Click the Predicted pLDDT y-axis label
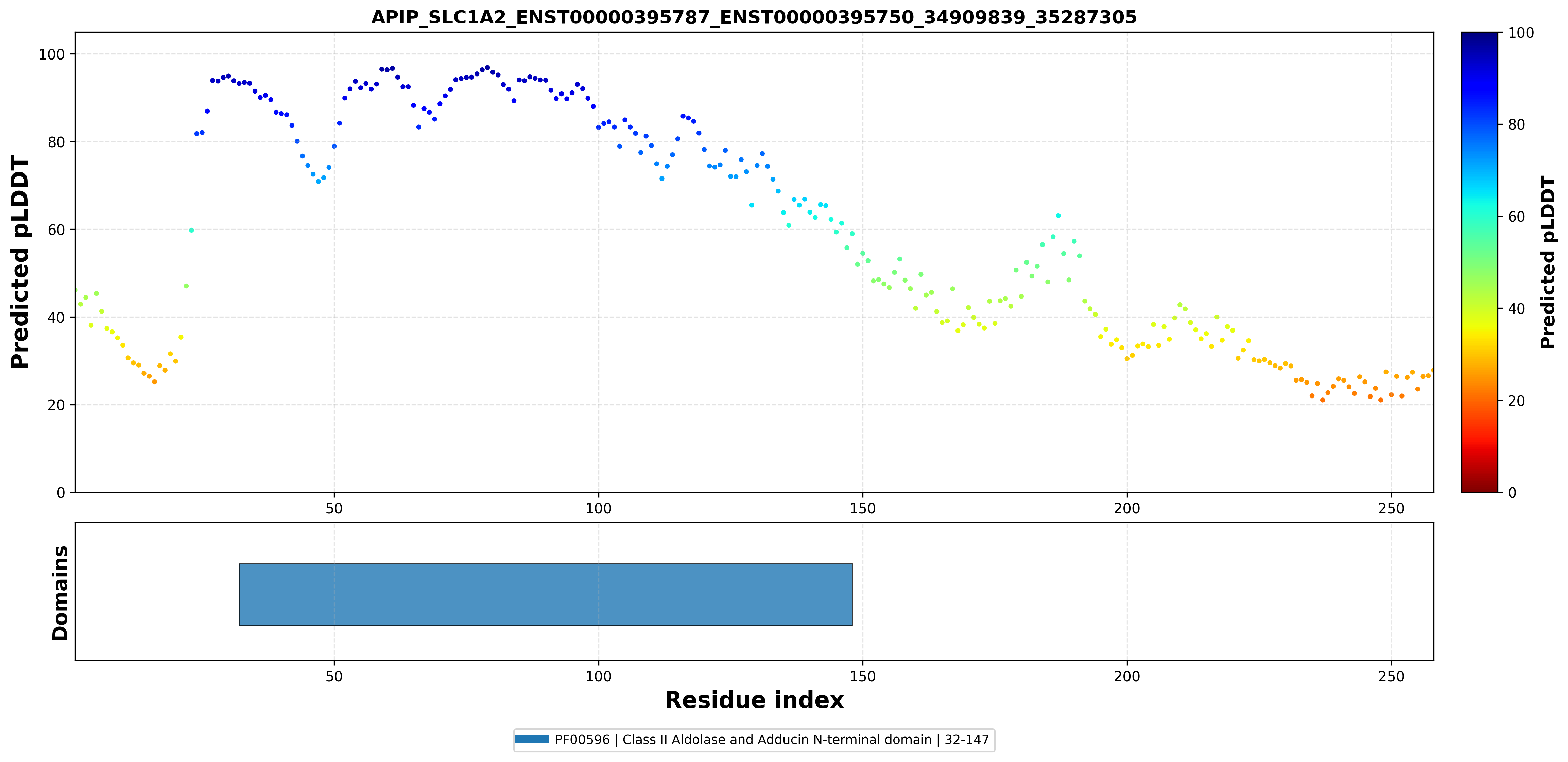The width and height of the screenshot is (1568, 762). pos(19,262)
